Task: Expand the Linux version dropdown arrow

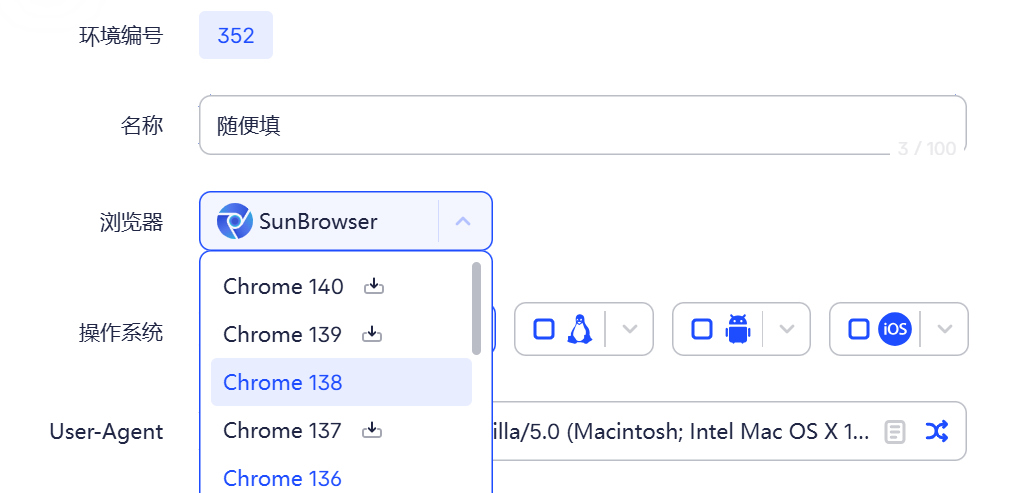Action: pos(630,329)
